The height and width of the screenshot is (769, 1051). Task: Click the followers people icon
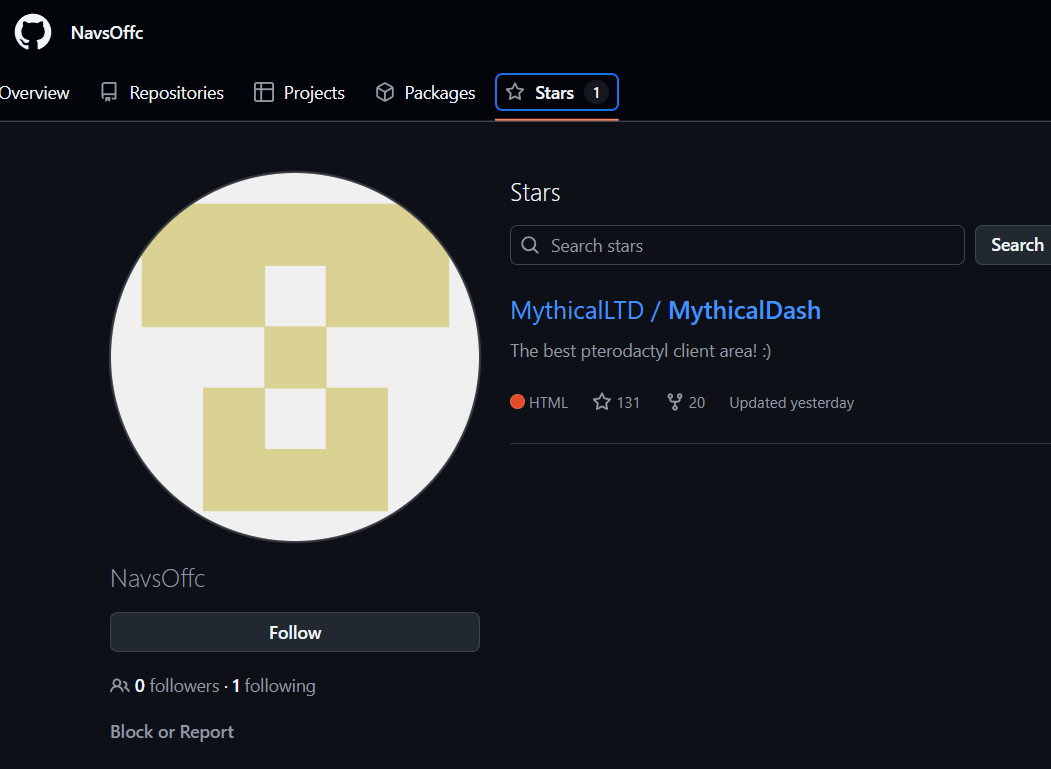[119, 686]
